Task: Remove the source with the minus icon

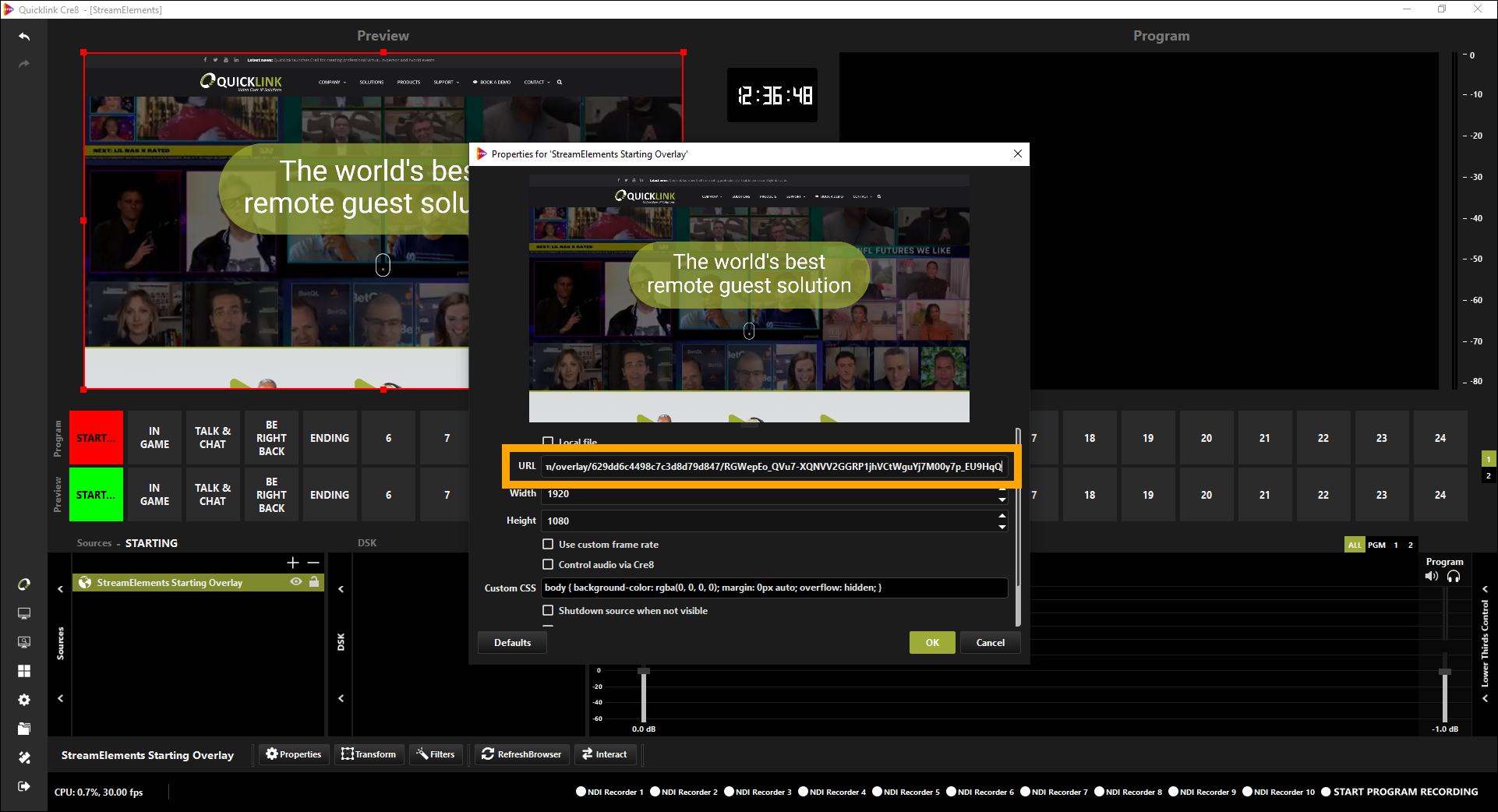Action: click(x=313, y=563)
